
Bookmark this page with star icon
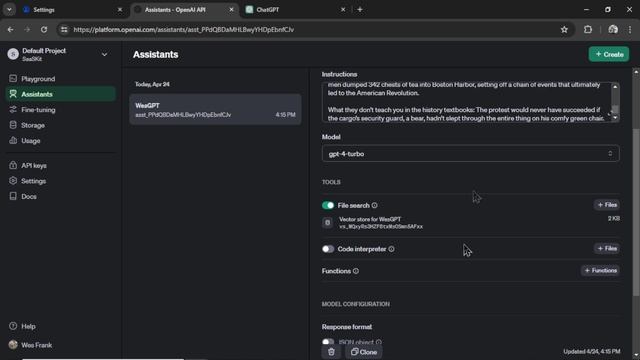point(564,30)
